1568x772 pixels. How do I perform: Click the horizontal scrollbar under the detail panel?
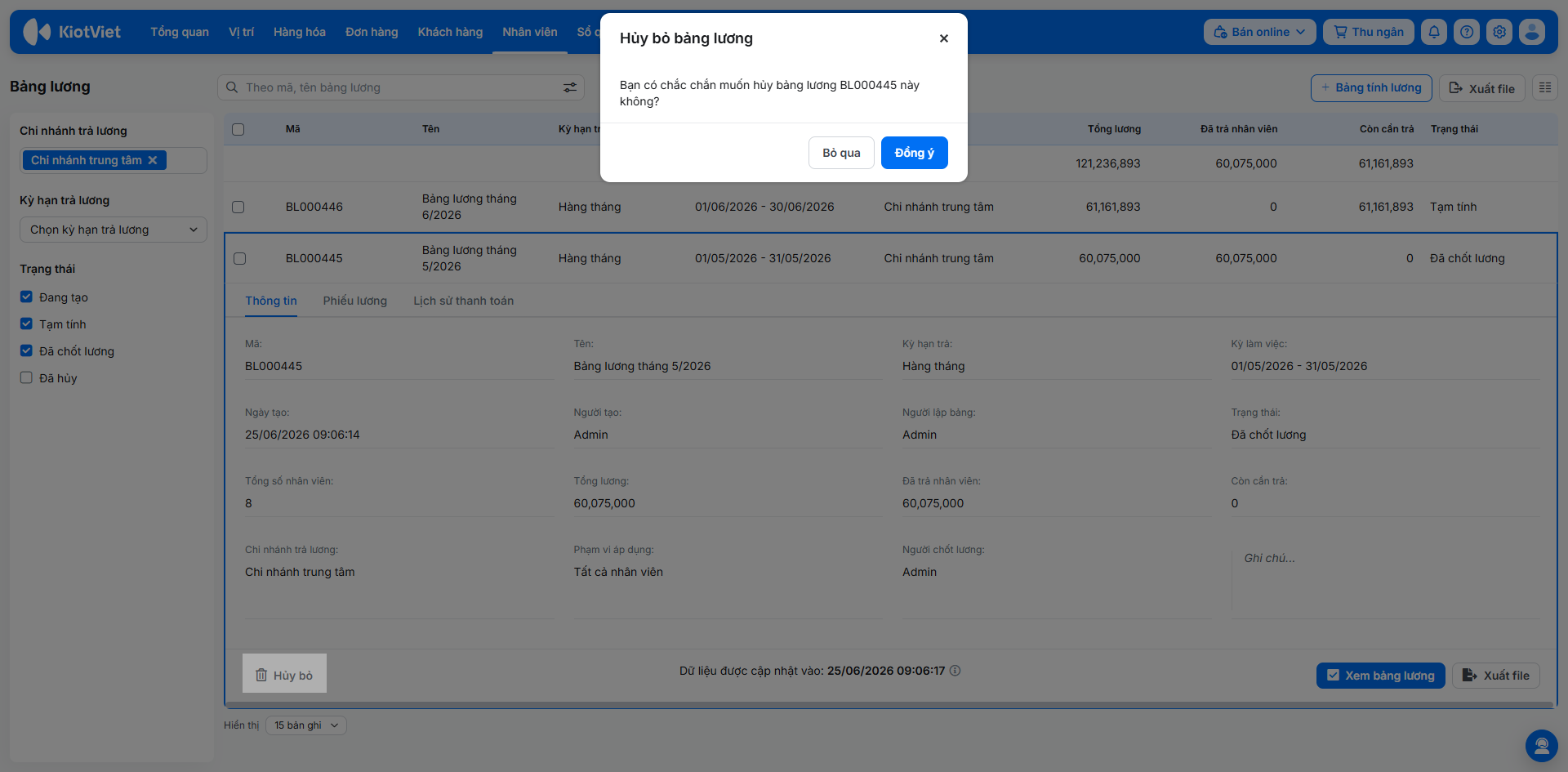coord(890,705)
